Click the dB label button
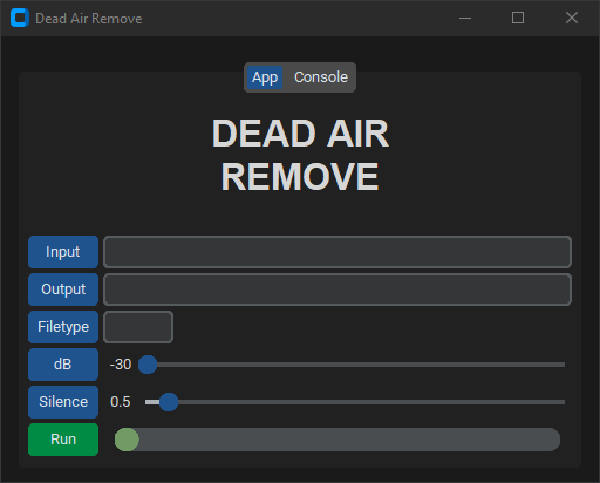 (63, 364)
